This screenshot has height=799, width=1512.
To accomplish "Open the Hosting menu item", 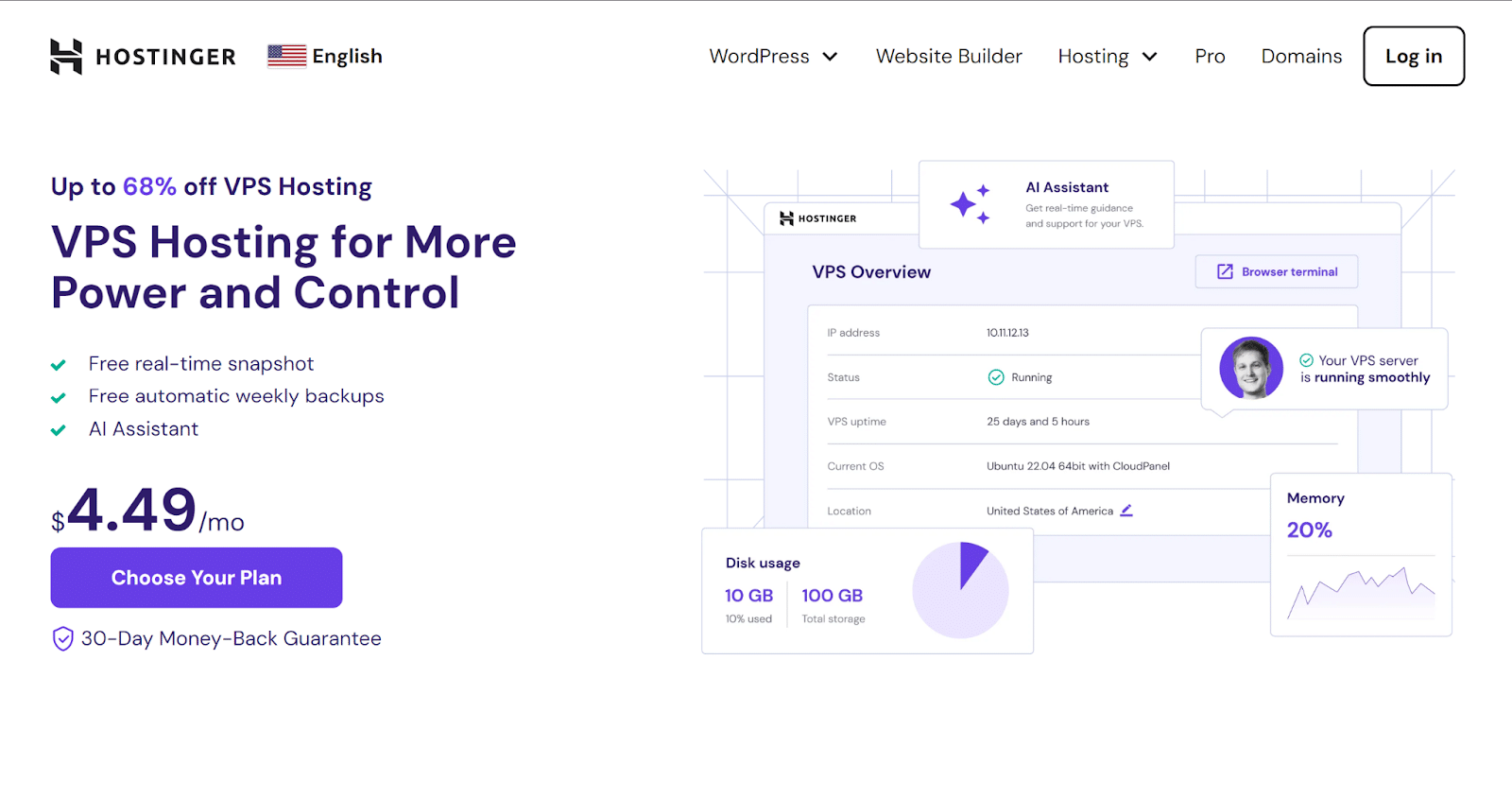I will 1092,57.
